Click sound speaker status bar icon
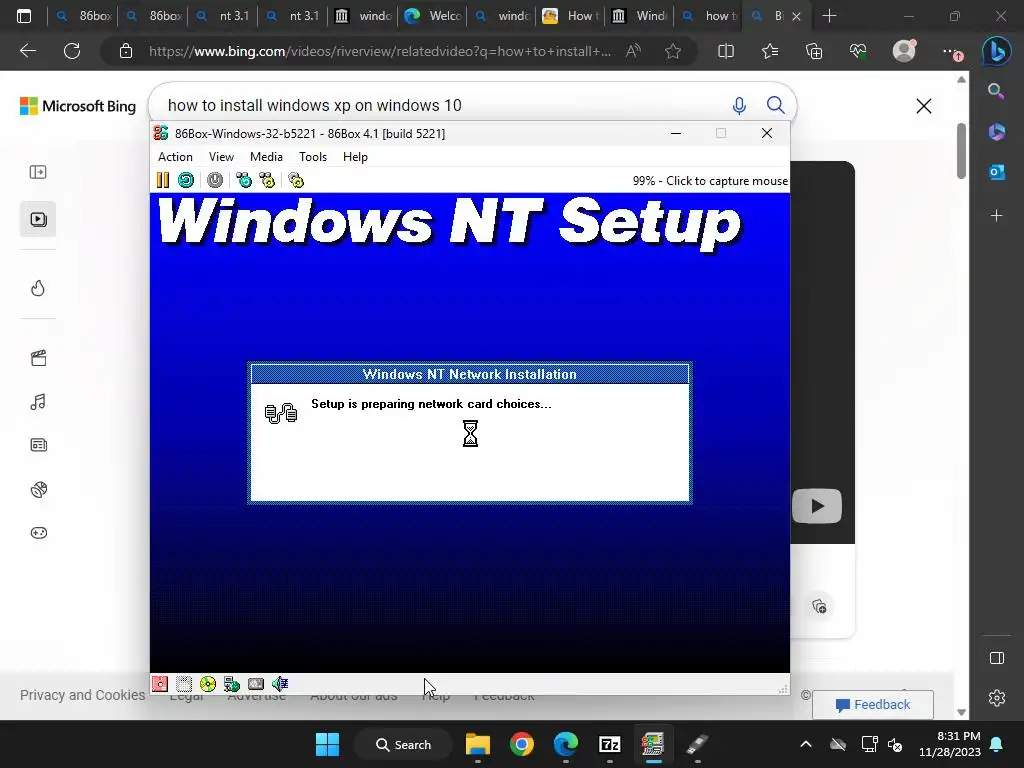The image size is (1024, 768). (280, 684)
